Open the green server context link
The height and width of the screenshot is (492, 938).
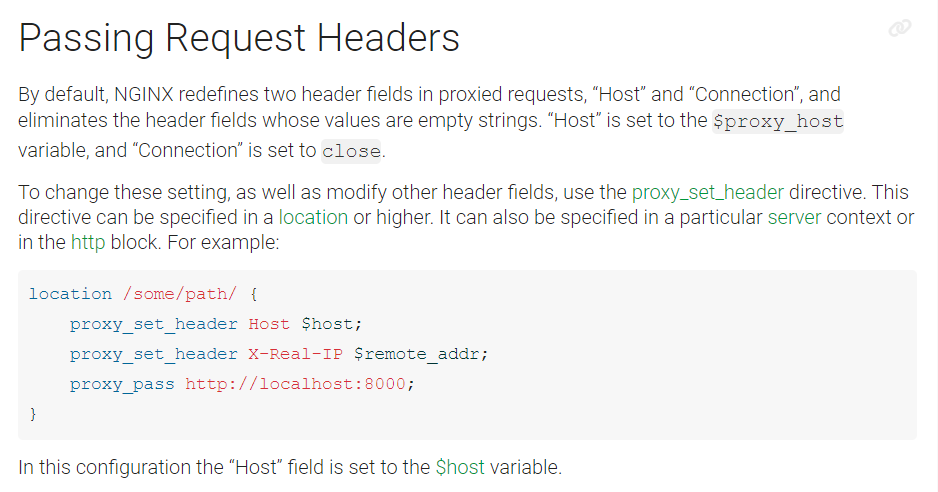pyautogui.click(x=794, y=217)
